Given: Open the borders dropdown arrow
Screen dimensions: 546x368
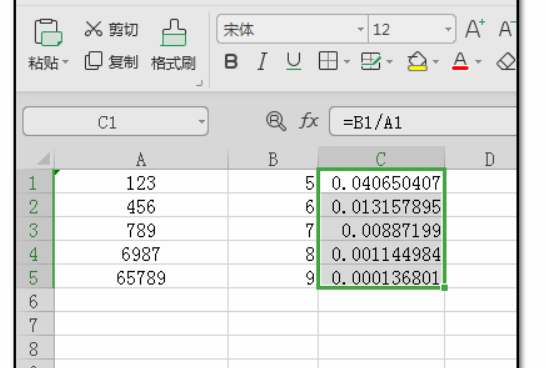Looking at the screenshot, I should pos(347,62).
